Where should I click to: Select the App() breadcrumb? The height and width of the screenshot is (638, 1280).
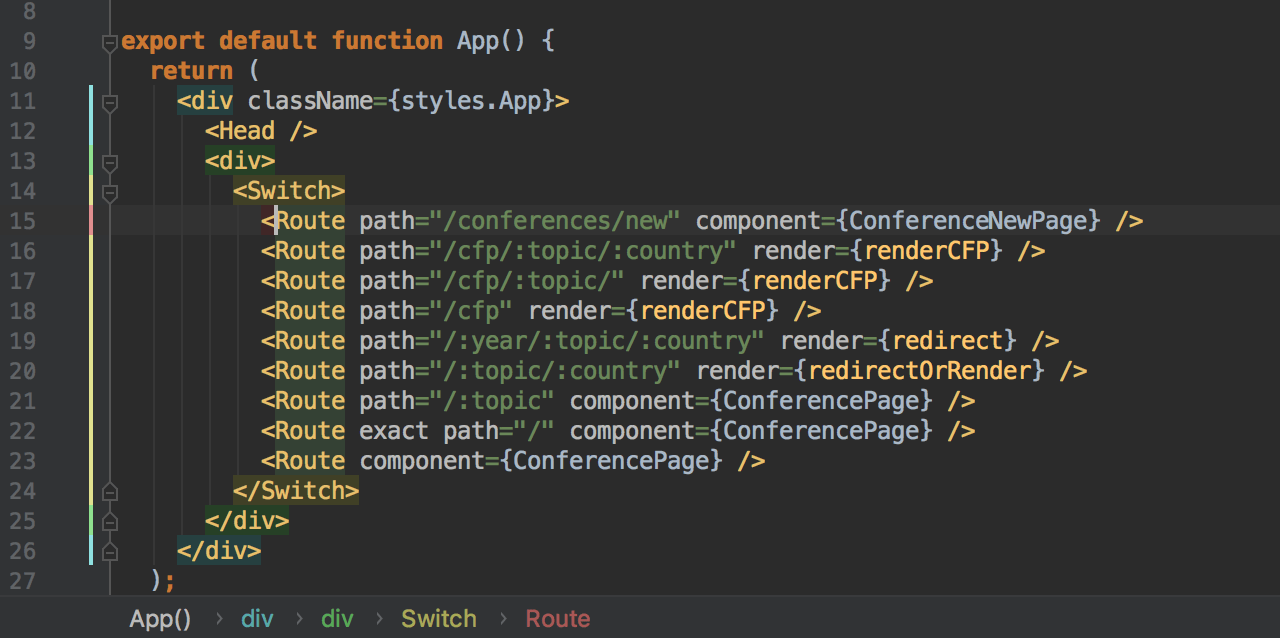coord(160,619)
